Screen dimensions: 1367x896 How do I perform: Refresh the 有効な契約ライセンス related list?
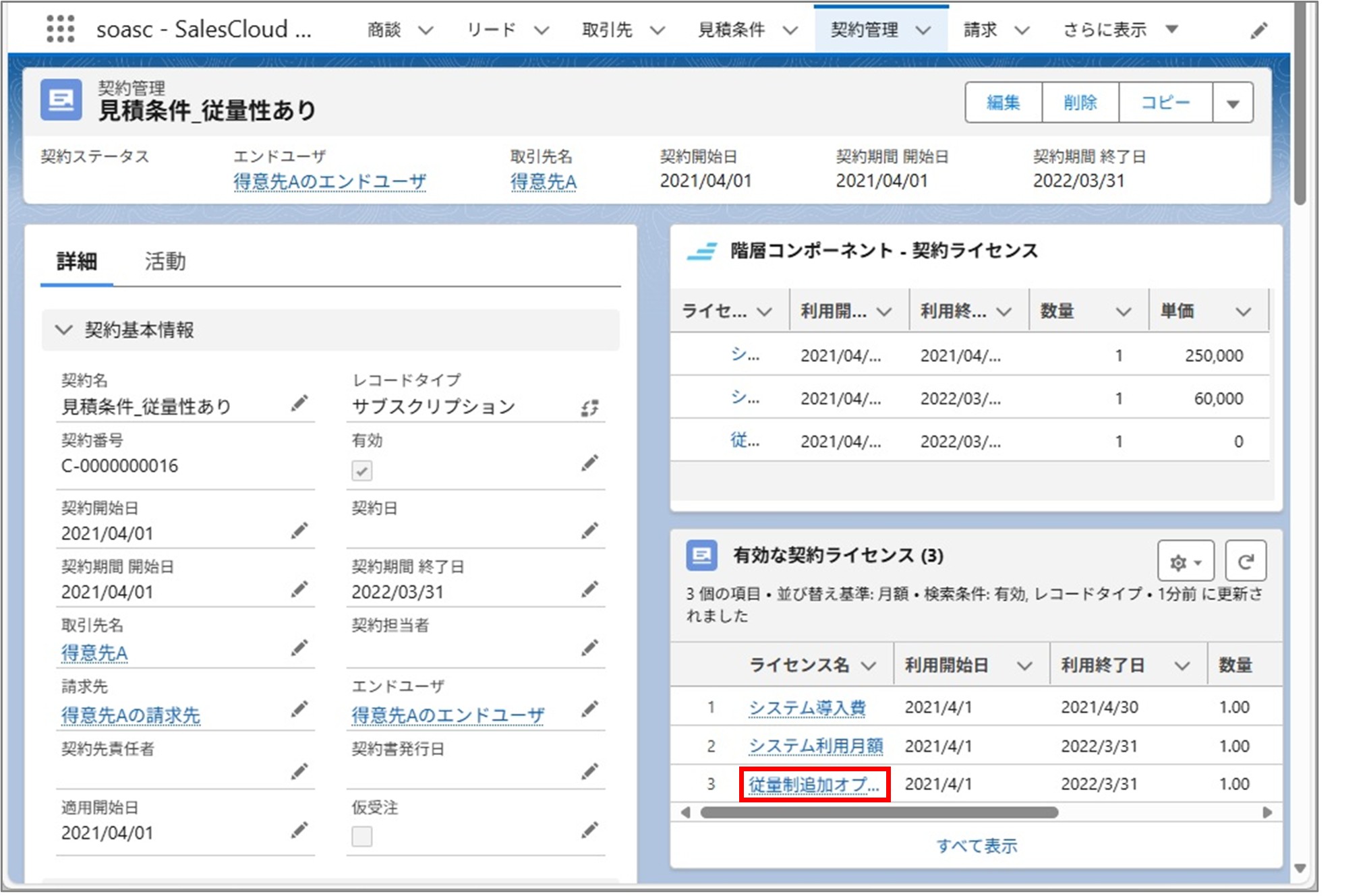(x=1245, y=560)
